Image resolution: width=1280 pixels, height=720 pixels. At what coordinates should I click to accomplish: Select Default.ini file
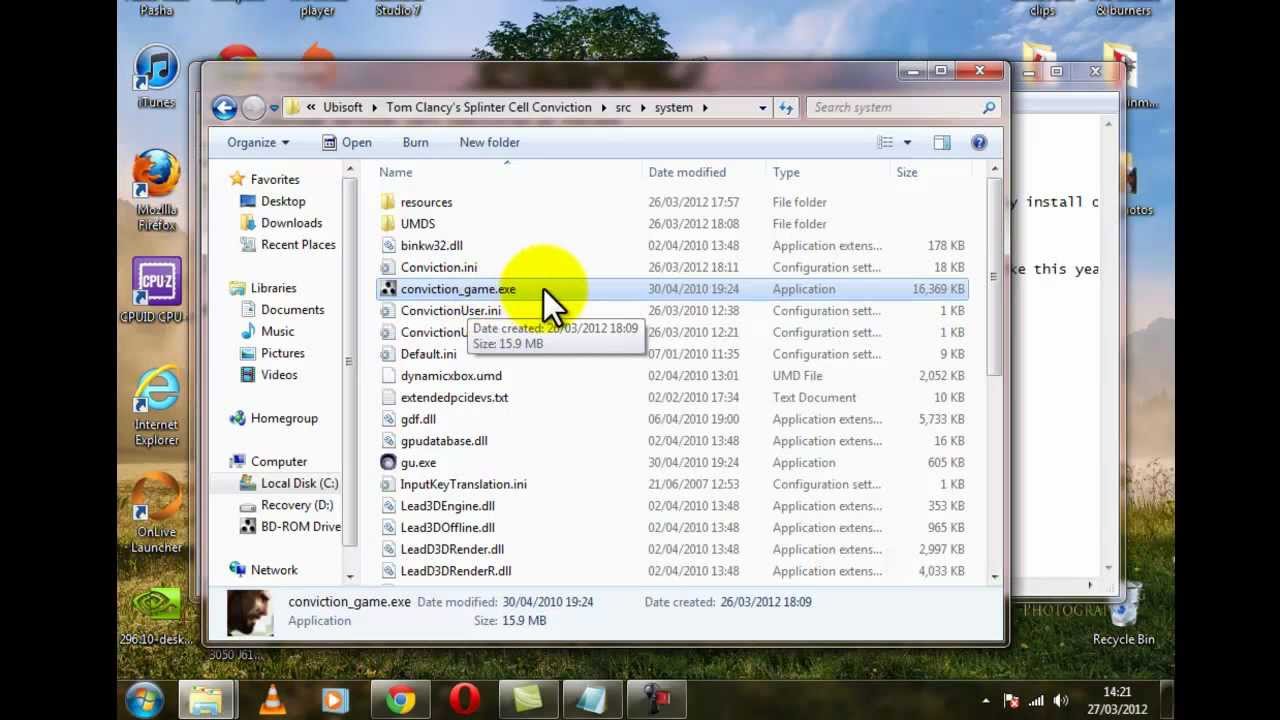click(428, 354)
